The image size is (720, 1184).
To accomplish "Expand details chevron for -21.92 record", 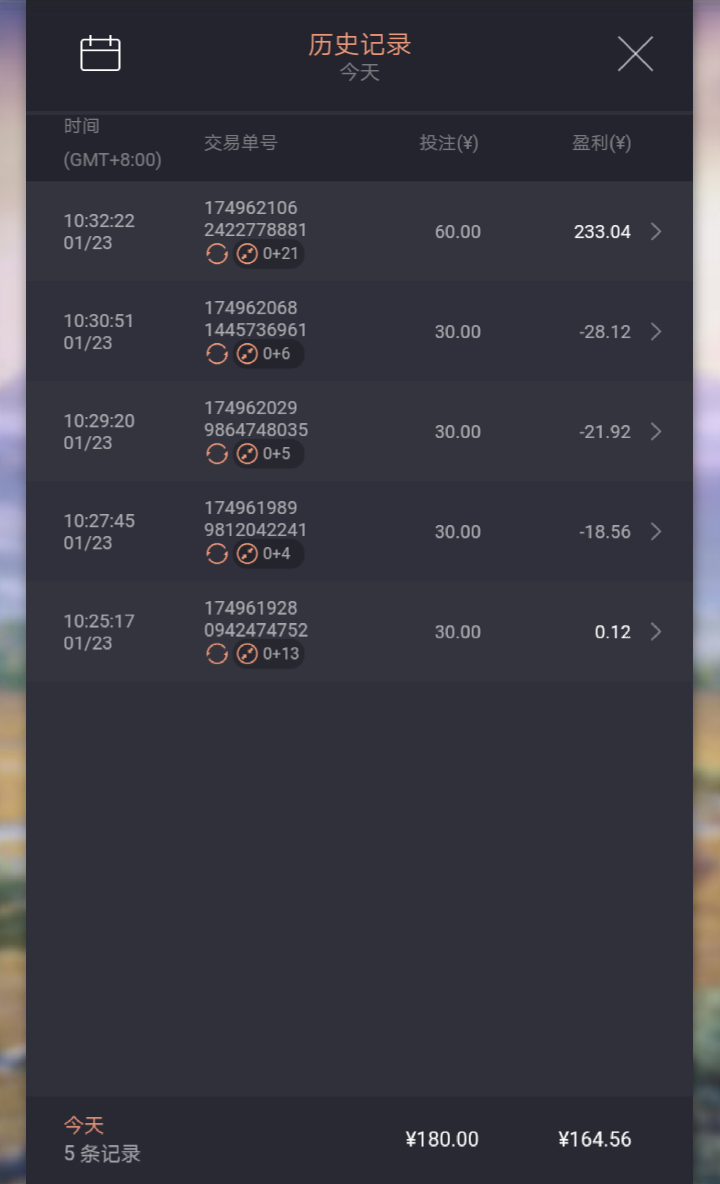I will [656, 431].
